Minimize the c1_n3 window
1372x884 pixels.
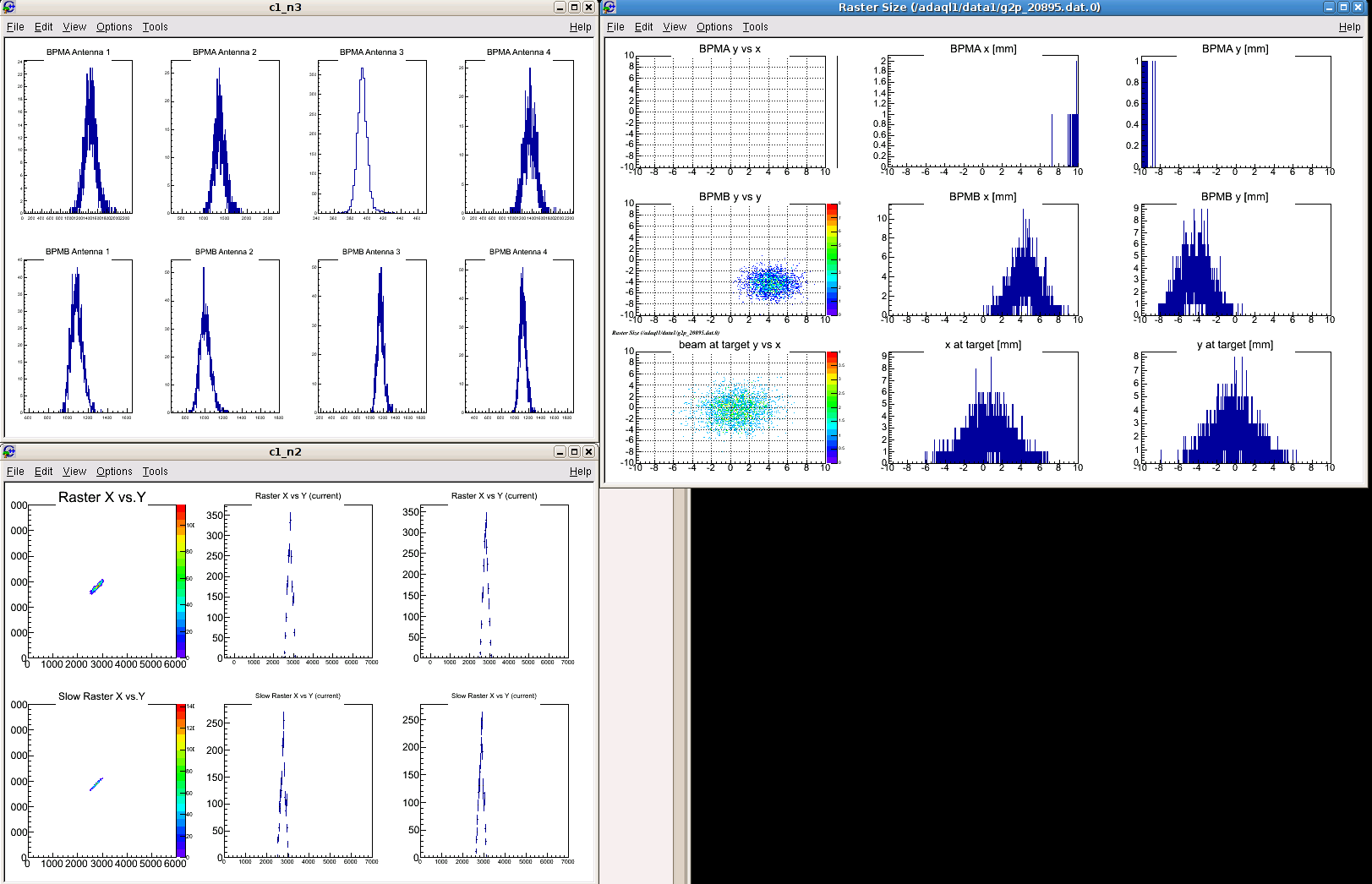click(x=560, y=7)
